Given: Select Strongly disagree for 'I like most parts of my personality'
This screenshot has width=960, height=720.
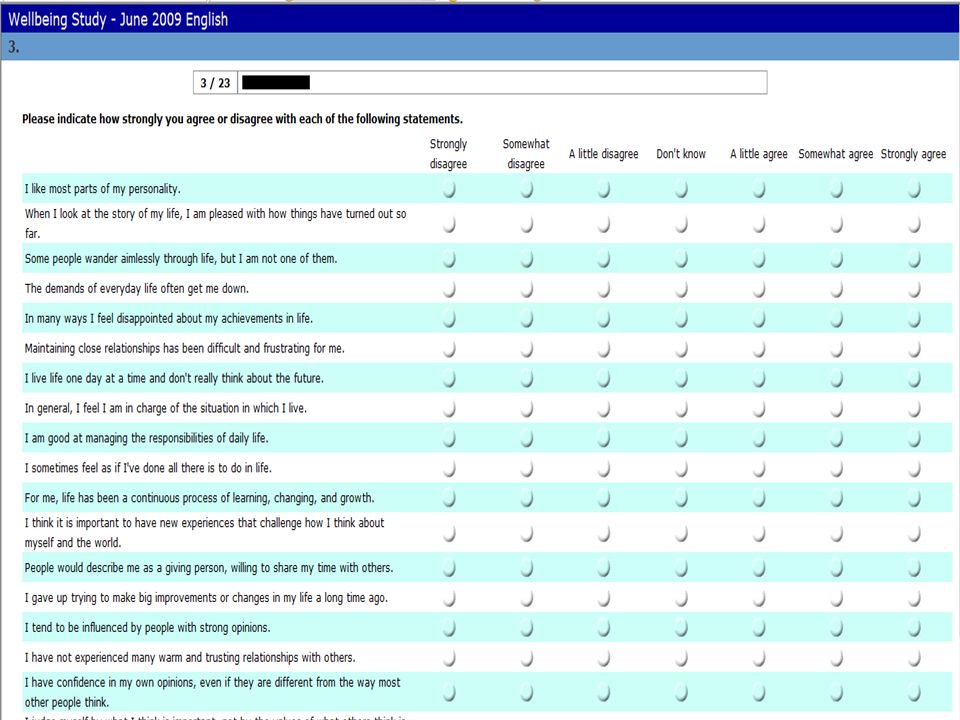Looking at the screenshot, I should [x=449, y=189].
